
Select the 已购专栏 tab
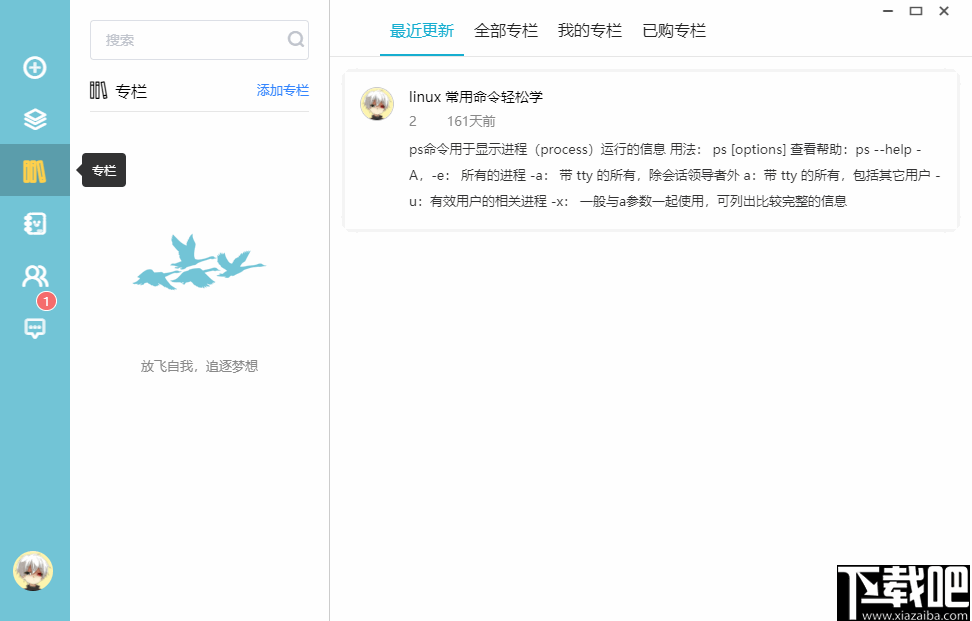pos(673,31)
